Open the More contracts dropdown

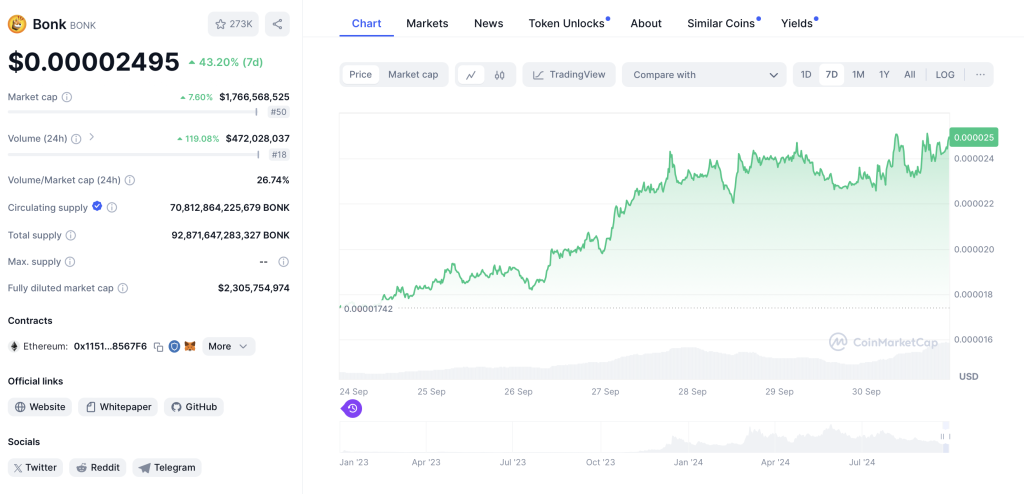point(229,346)
